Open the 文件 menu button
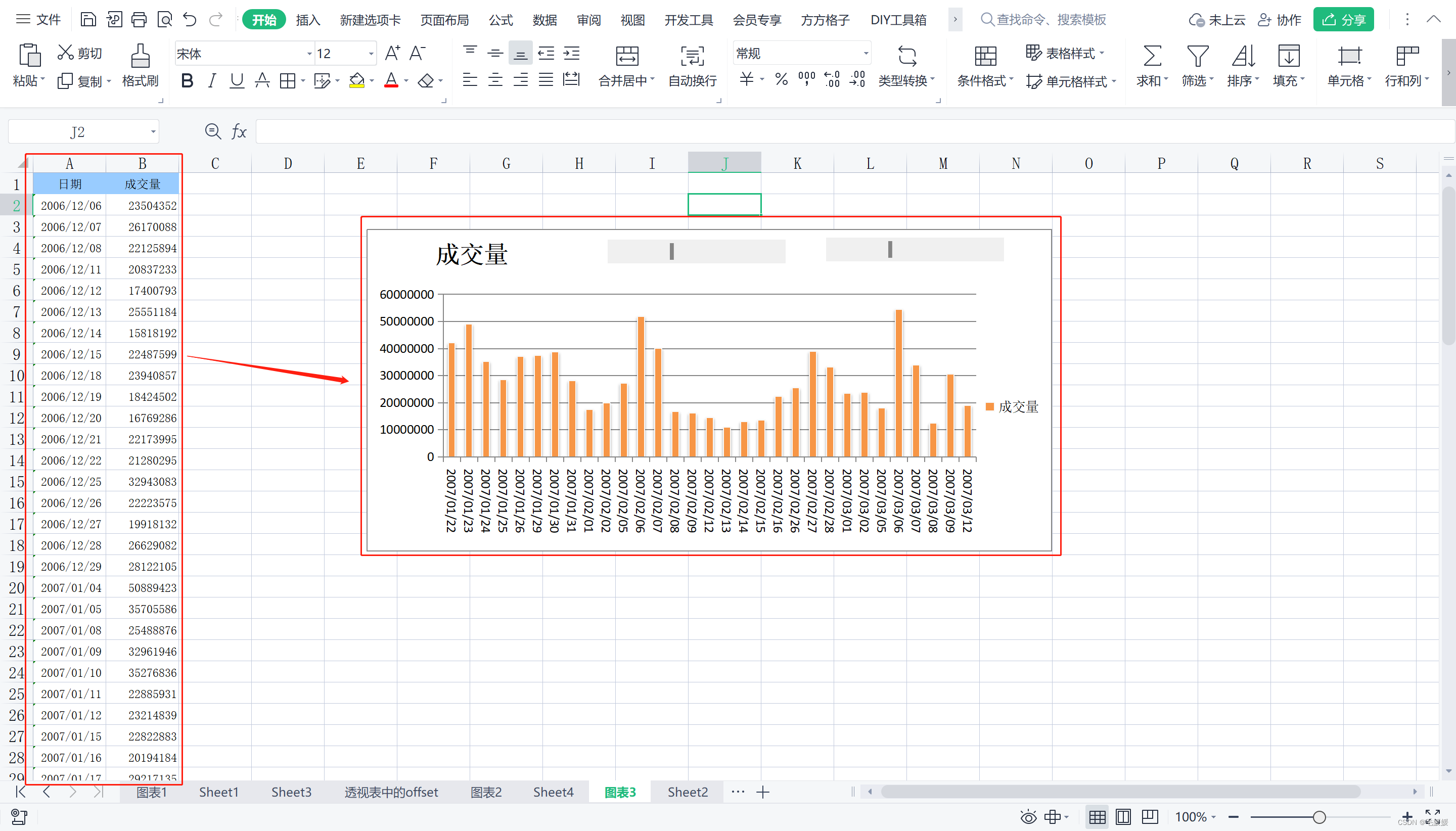 [38, 20]
